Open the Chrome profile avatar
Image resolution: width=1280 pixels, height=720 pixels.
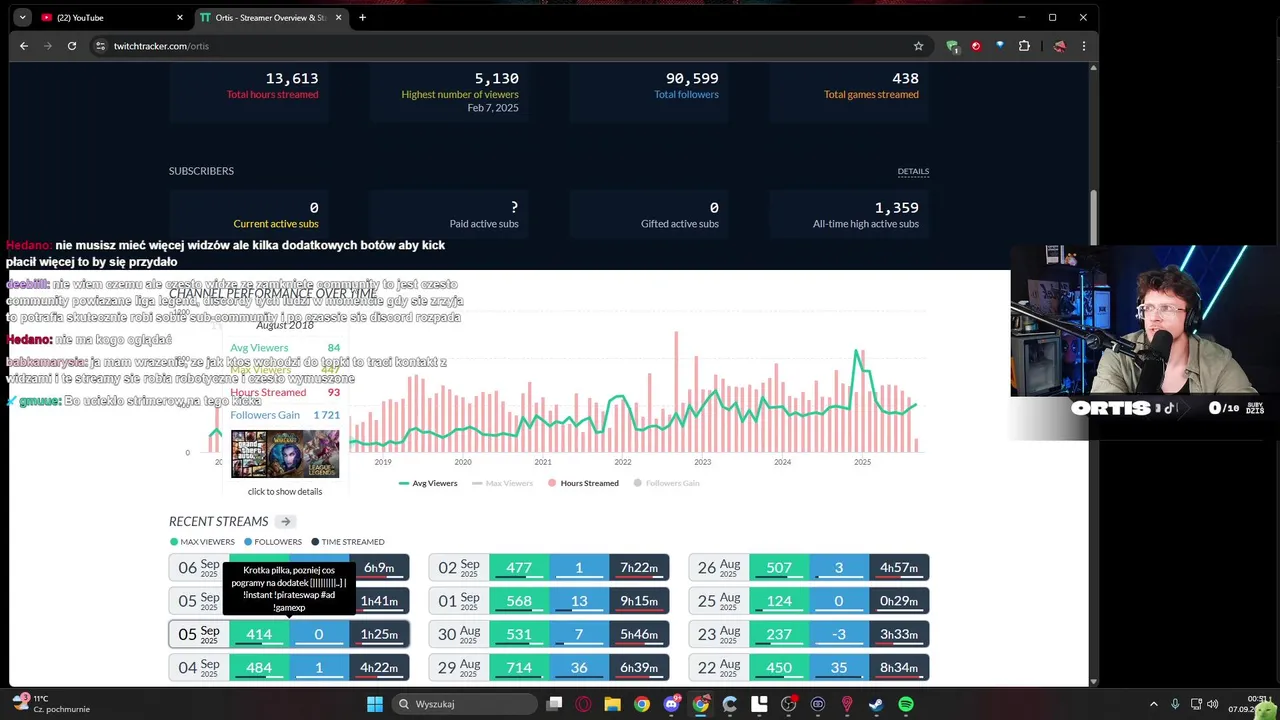pyautogui.click(x=1060, y=46)
